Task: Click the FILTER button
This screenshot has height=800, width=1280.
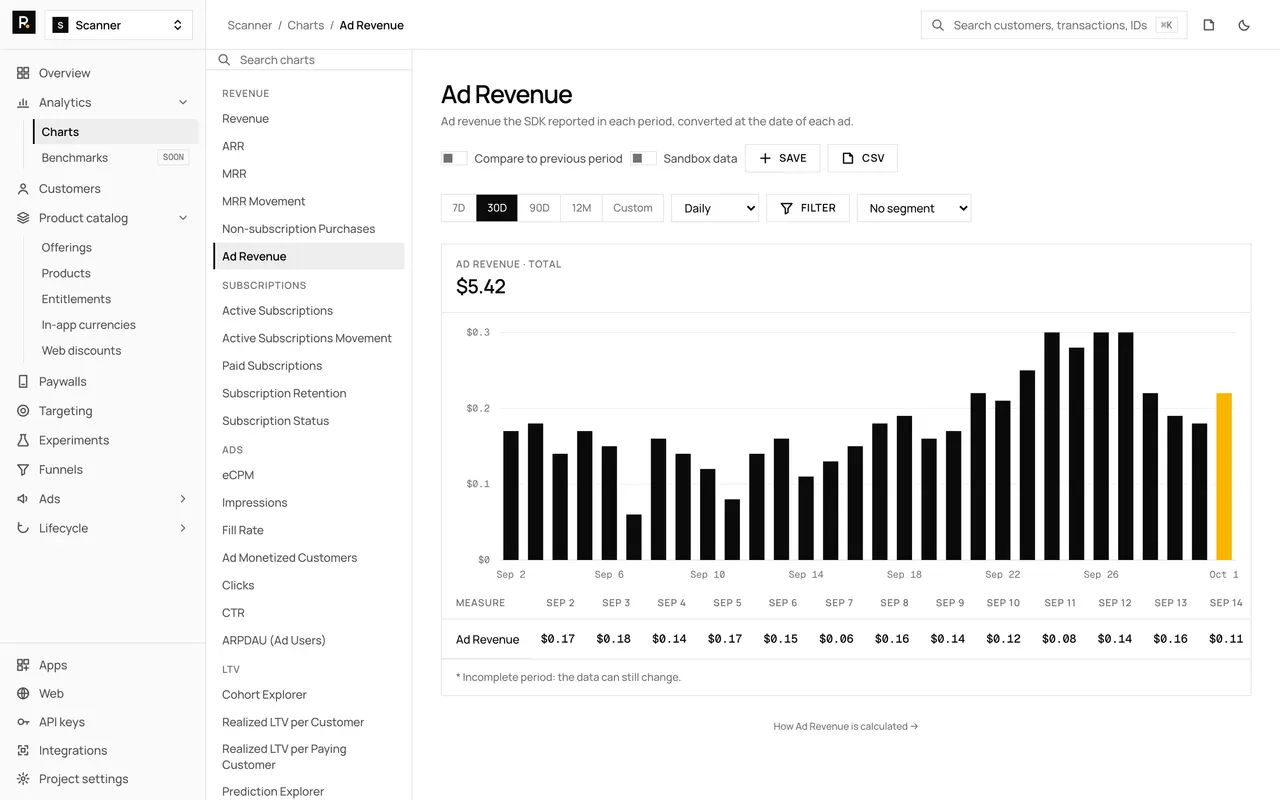Action: (808, 208)
